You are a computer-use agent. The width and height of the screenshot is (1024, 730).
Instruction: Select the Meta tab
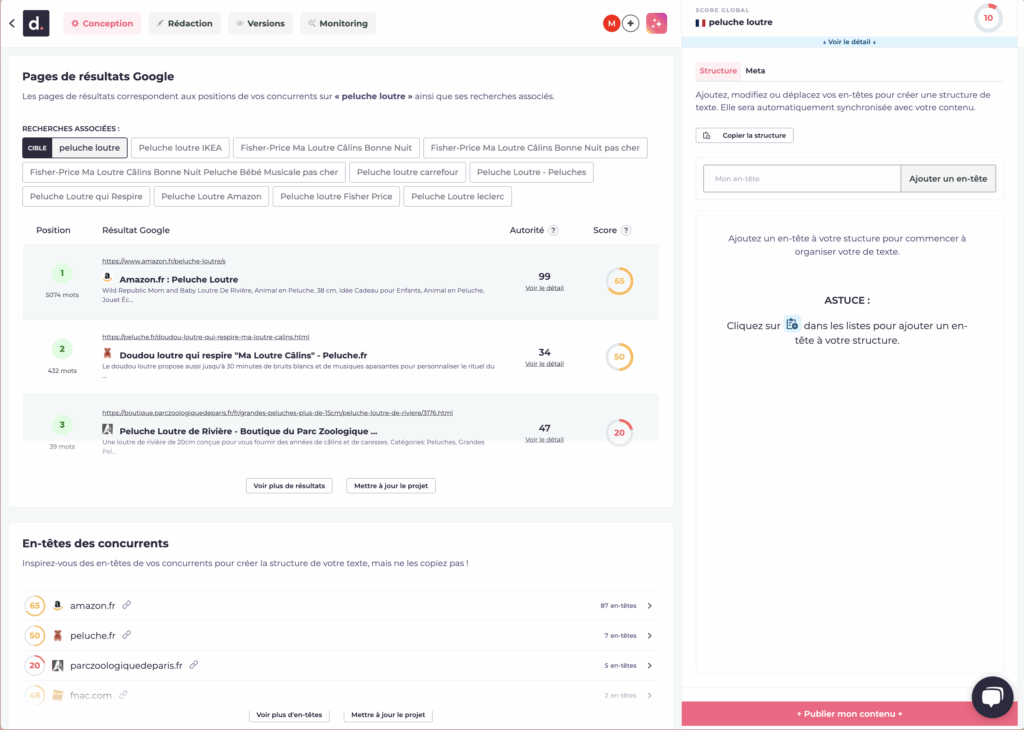[x=755, y=71]
